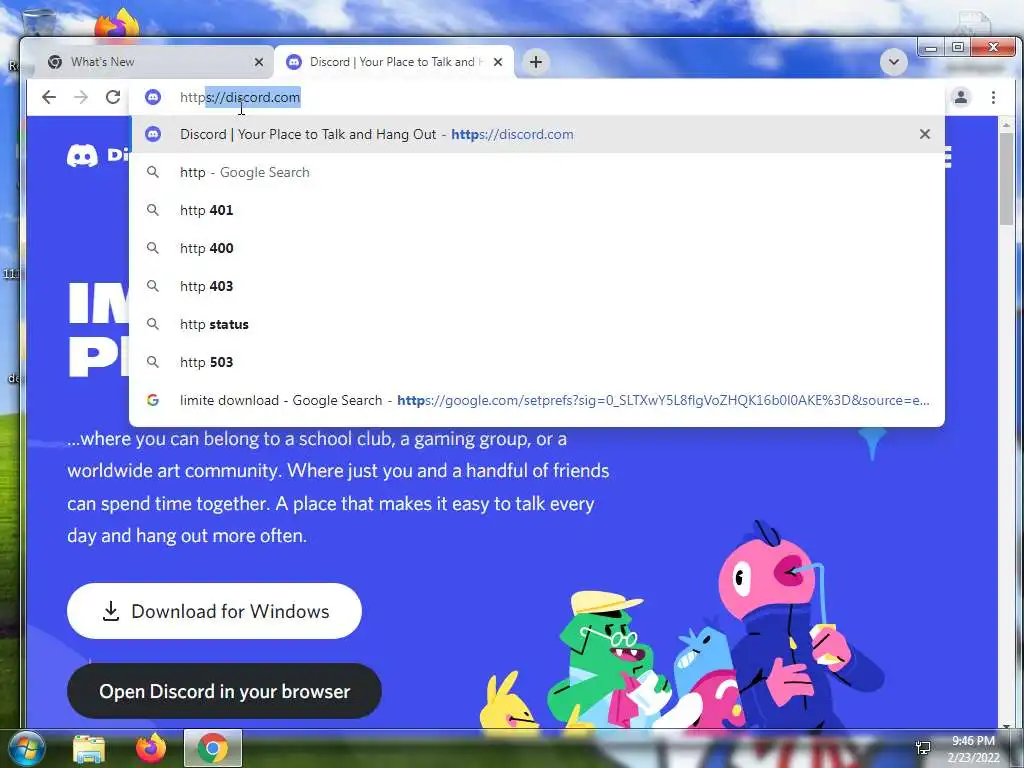Click the Chrome taskbar button
Image resolution: width=1024 pixels, height=768 pixels.
pyautogui.click(x=213, y=748)
